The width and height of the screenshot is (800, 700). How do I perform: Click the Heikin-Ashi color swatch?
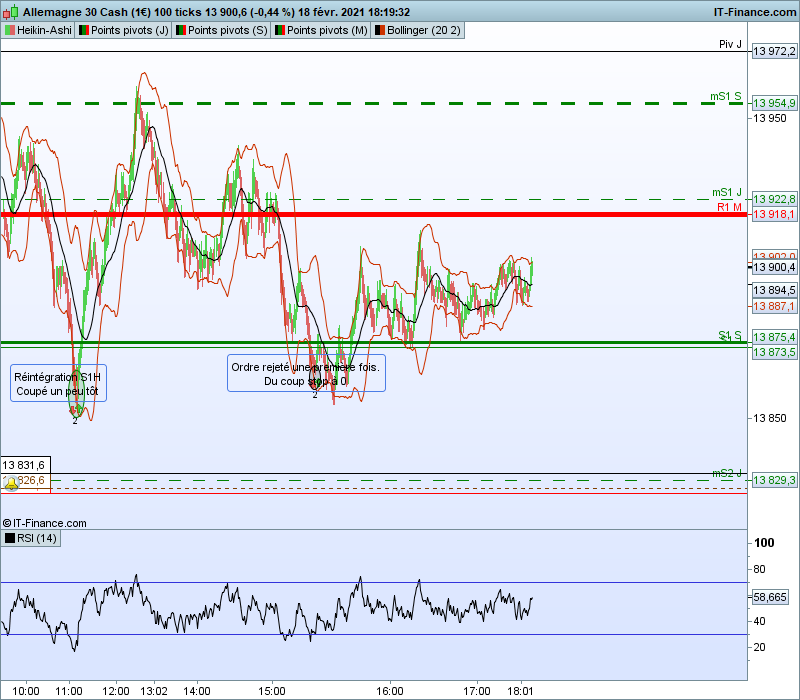point(10,30)
